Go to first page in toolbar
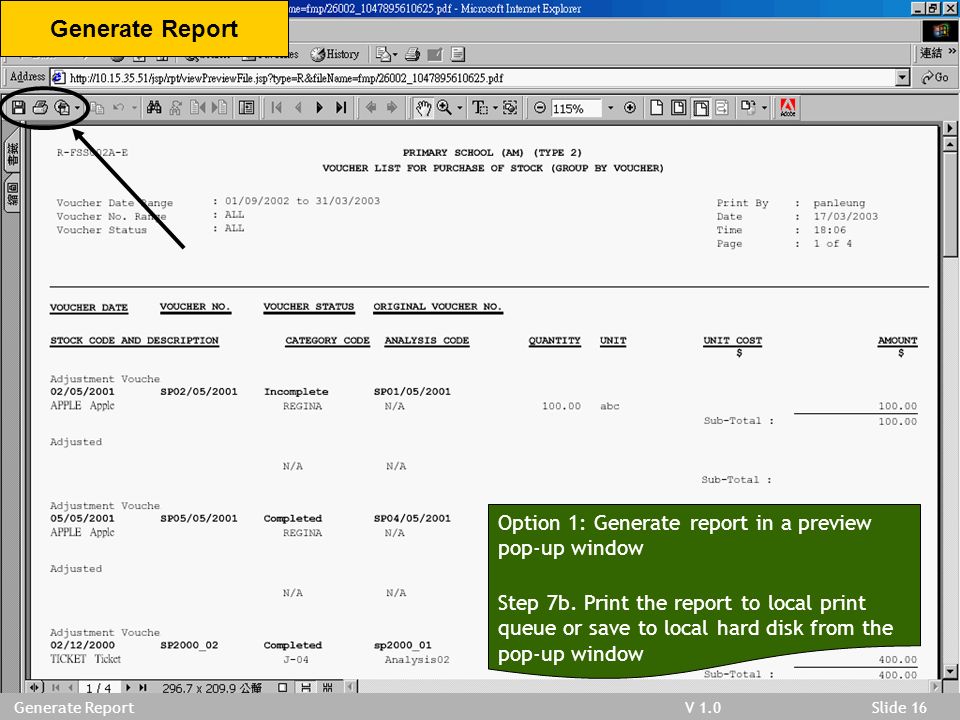The height and width of the screenshot is (720, 960). pos(277,108)
